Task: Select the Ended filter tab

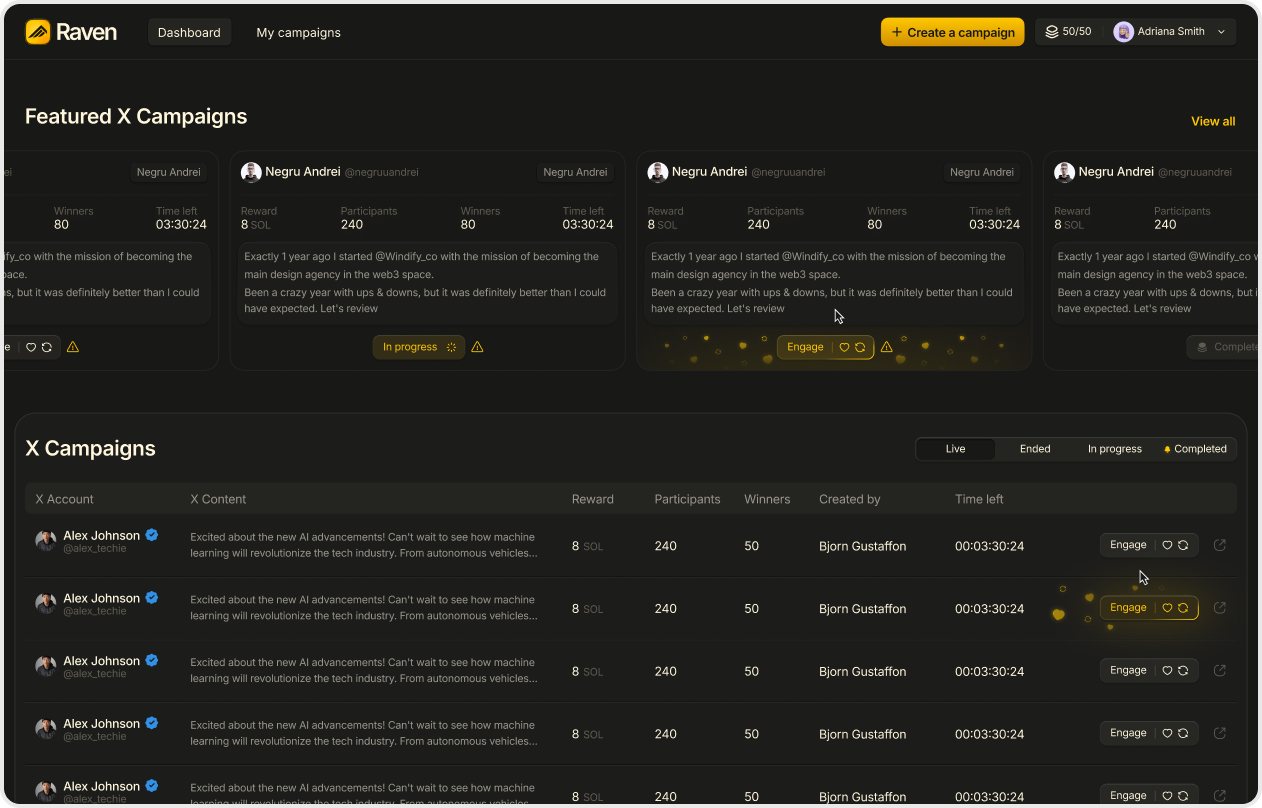Action: 1035,449
